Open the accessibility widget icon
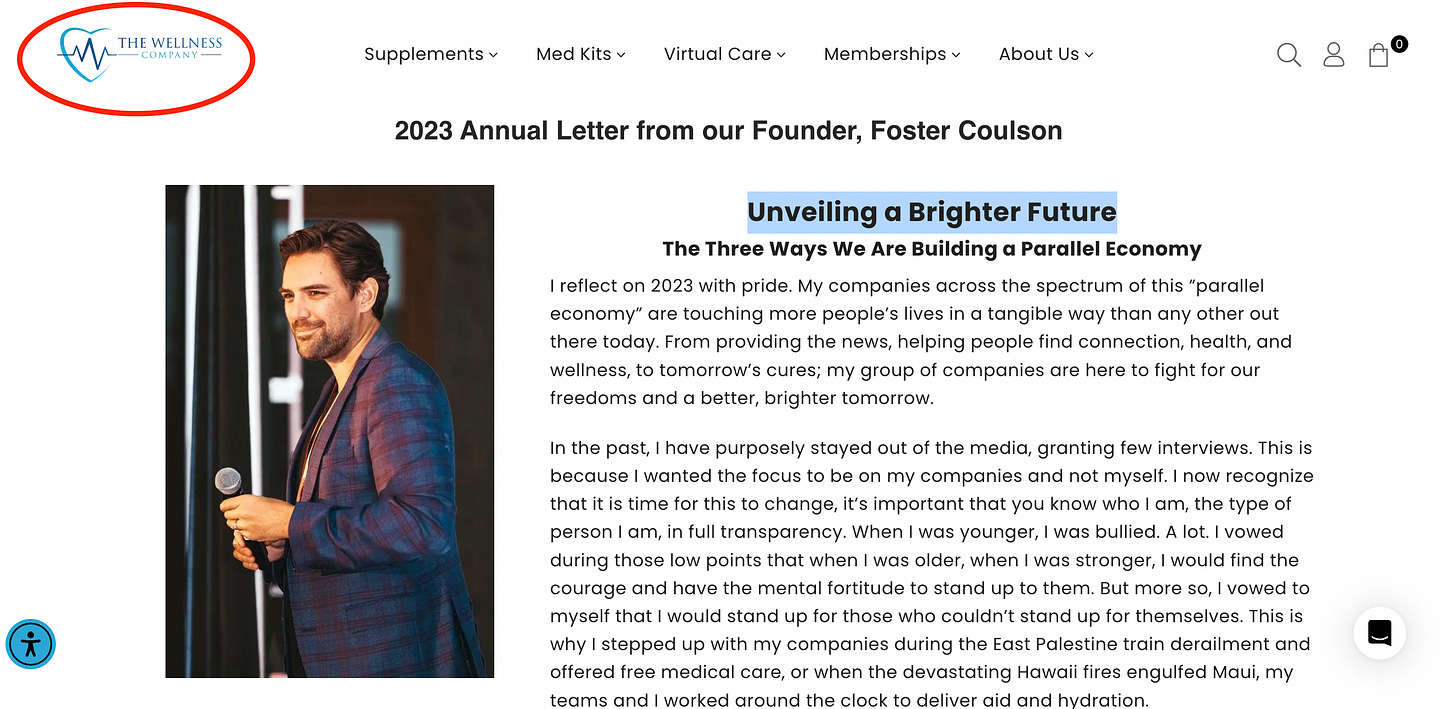The image size is (1456, 709). 31,644
